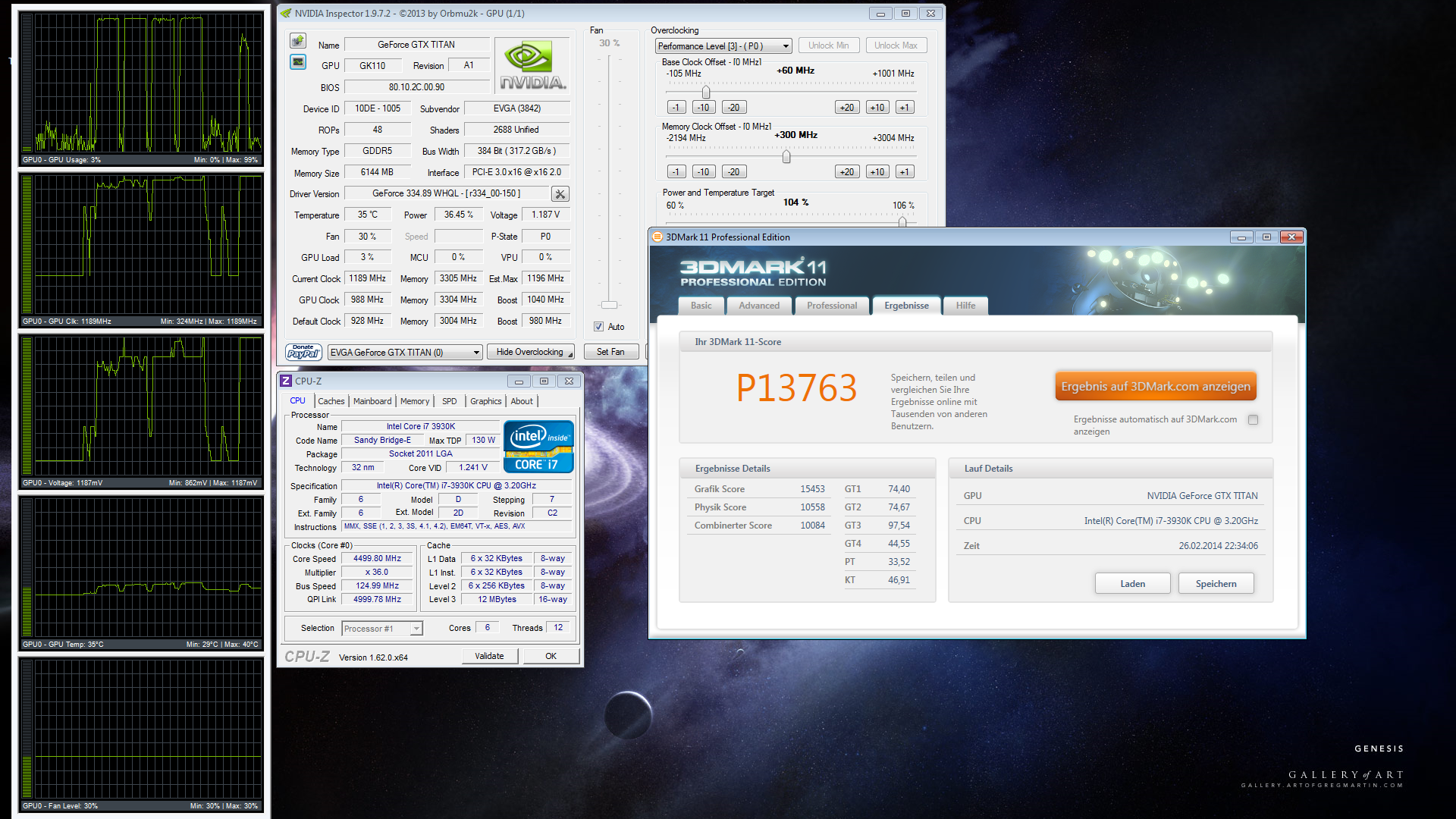Viewport: 1456px width, 819px height.
Task: Toggle the sensor monitoring graph icon
Action: [x=298, y=62]
